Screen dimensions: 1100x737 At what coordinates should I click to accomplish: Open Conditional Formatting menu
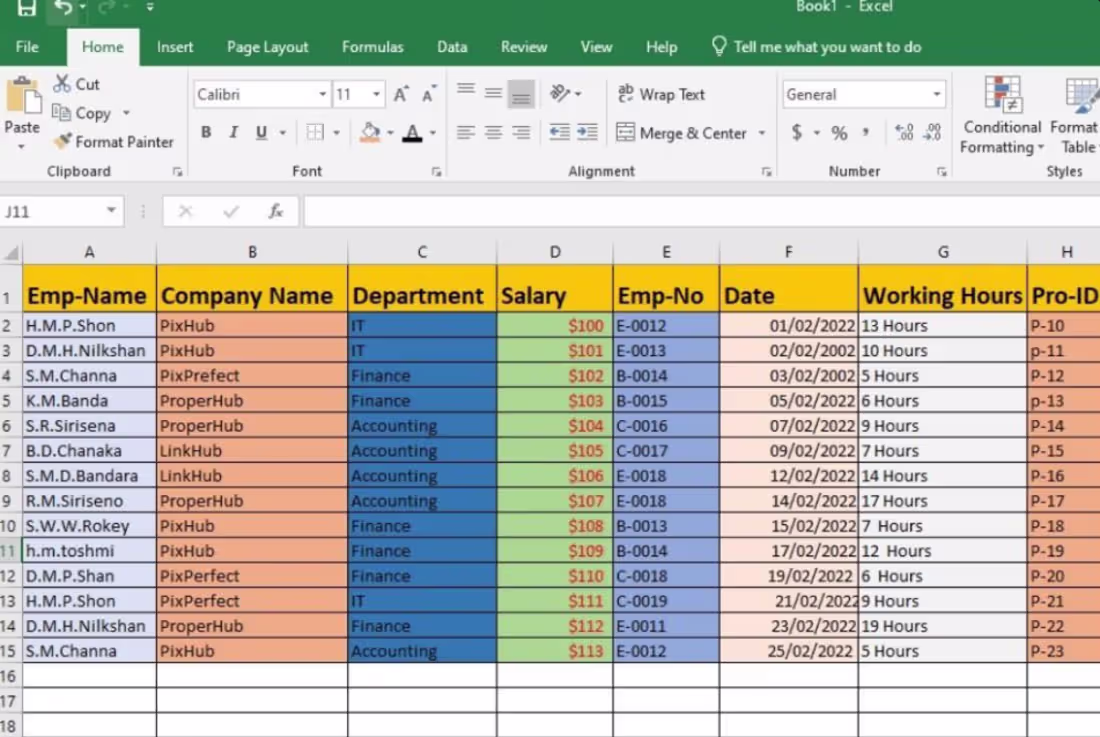click(1002, 116)
